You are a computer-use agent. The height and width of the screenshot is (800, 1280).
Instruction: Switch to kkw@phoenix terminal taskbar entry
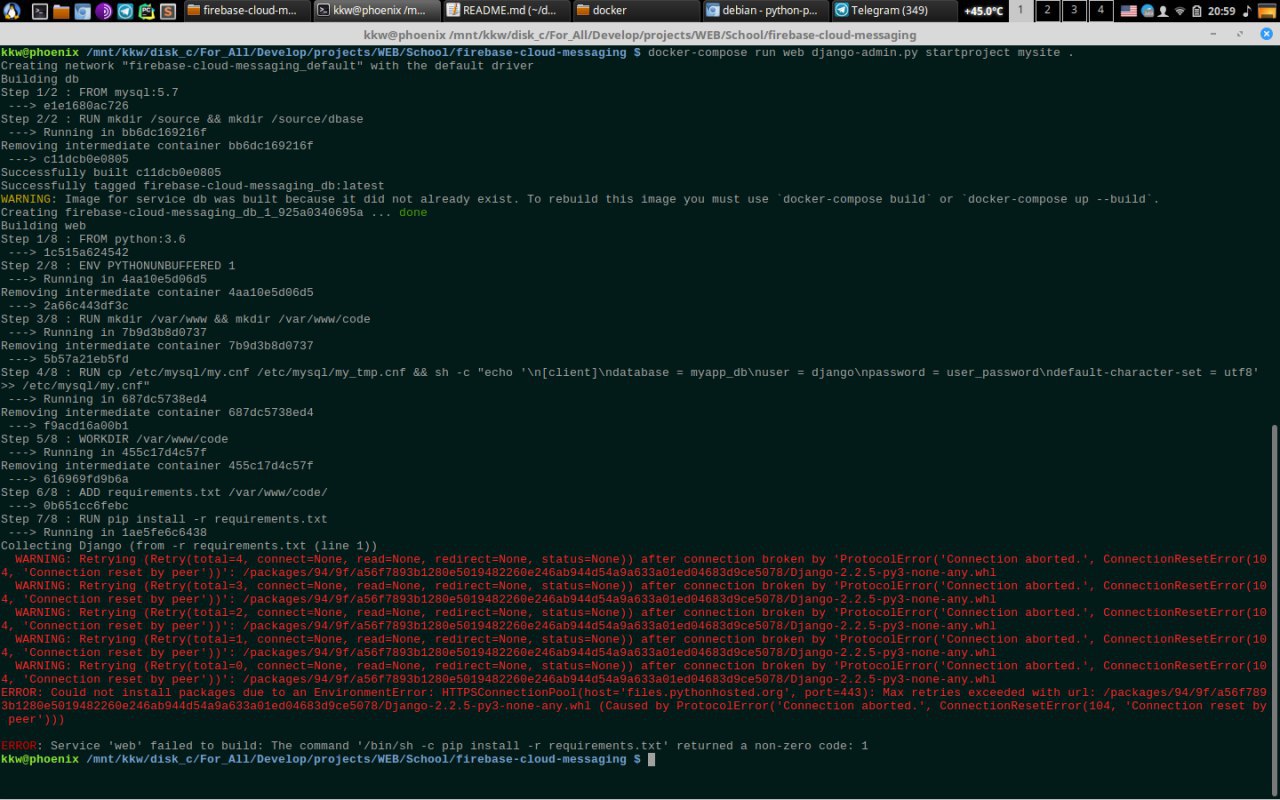click(376, 11)
